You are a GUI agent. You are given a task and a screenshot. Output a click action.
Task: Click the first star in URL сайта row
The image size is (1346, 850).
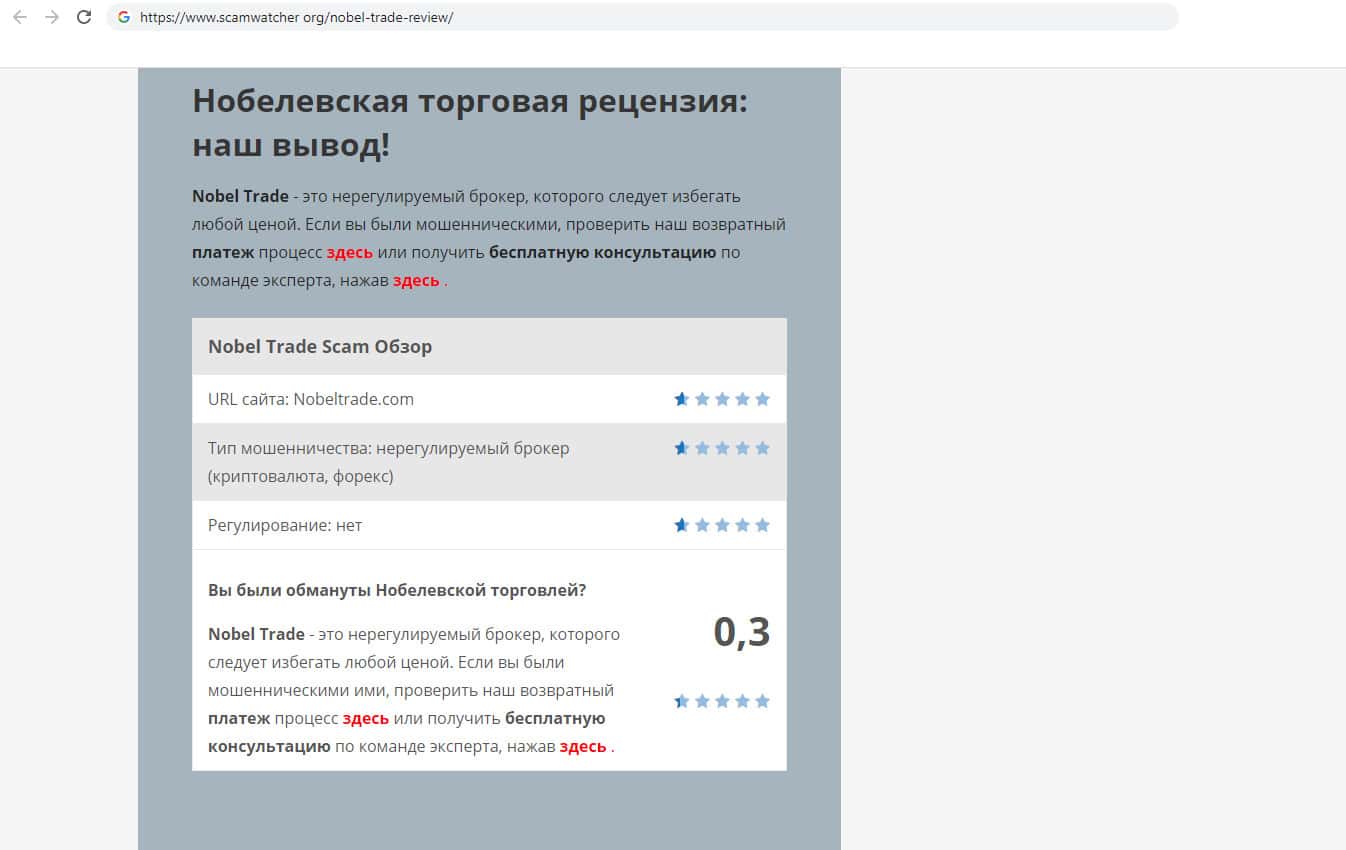682,399
